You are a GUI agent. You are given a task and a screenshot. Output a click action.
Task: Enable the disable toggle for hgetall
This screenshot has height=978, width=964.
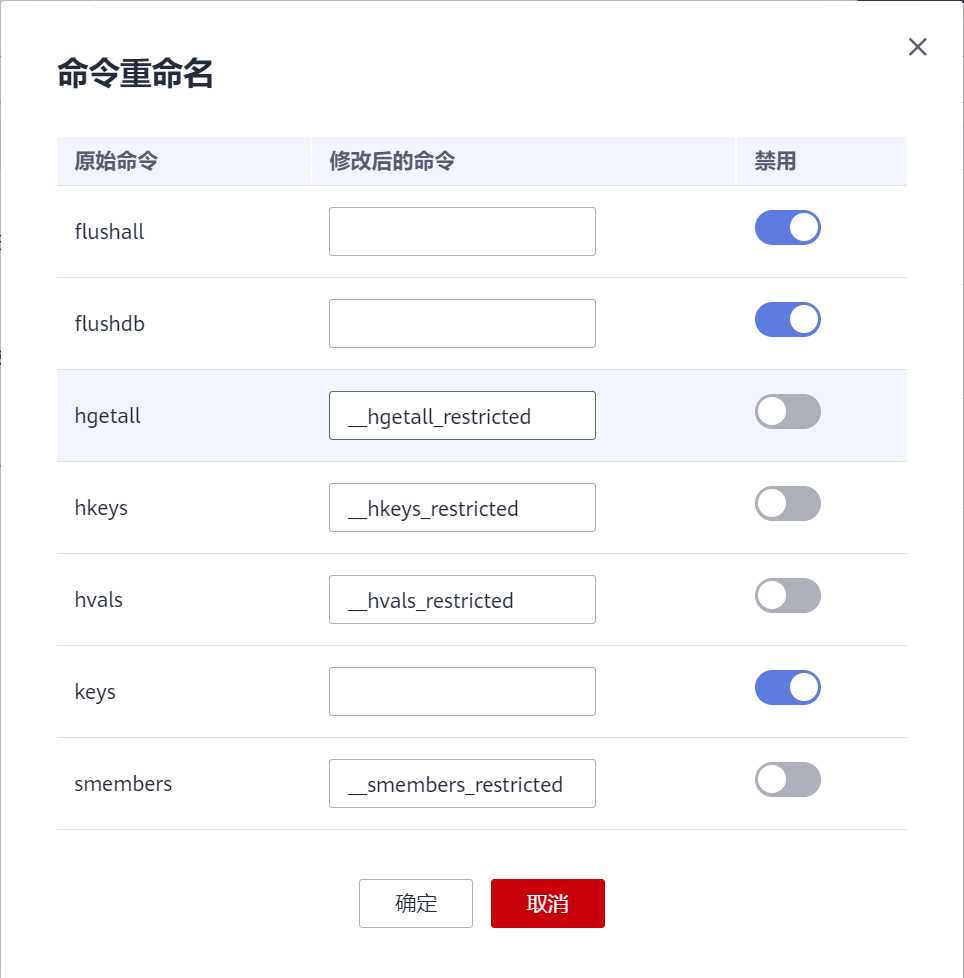pyautogui.click(x=787, y=411)
